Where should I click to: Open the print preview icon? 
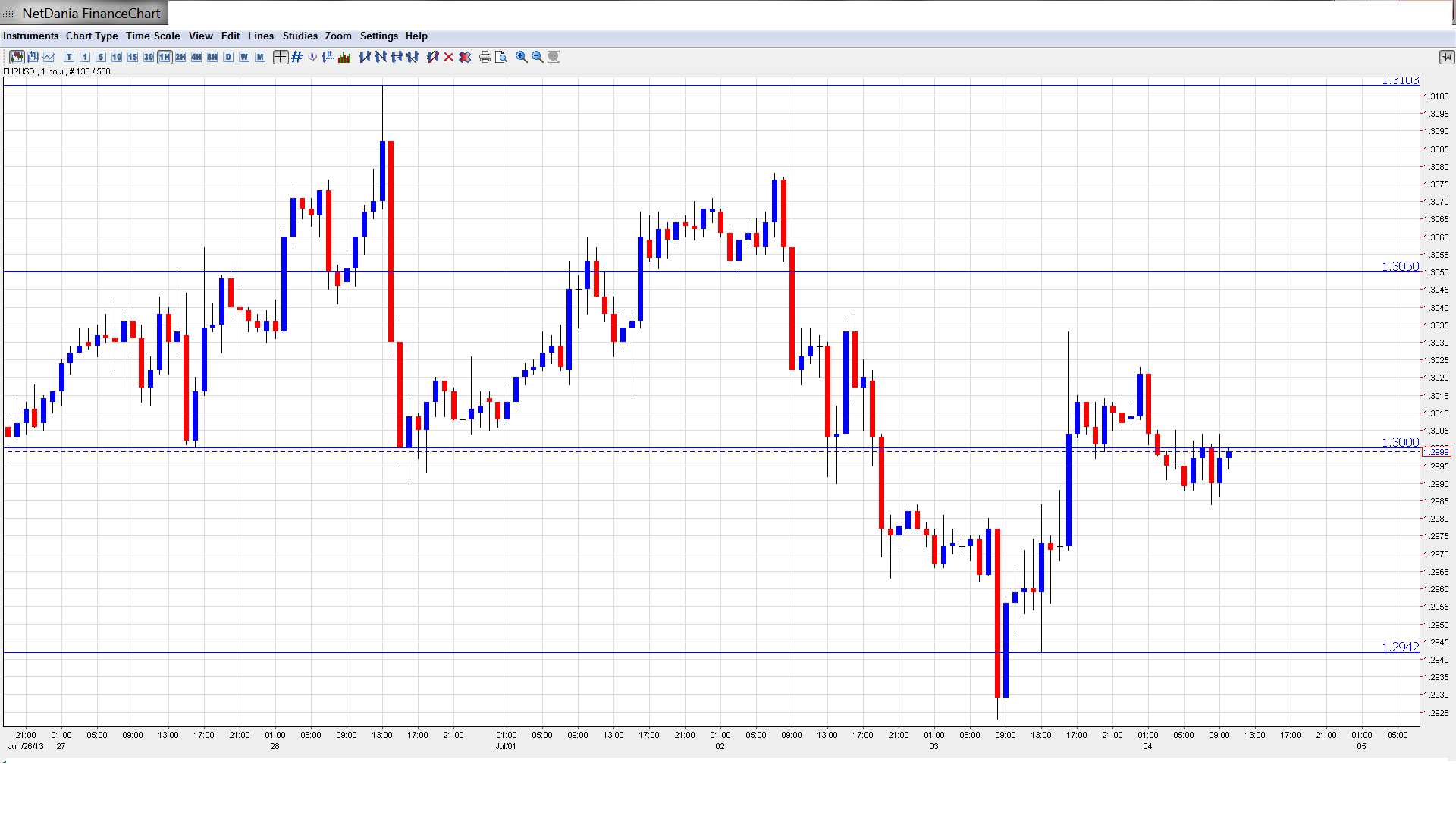point(501,57)
